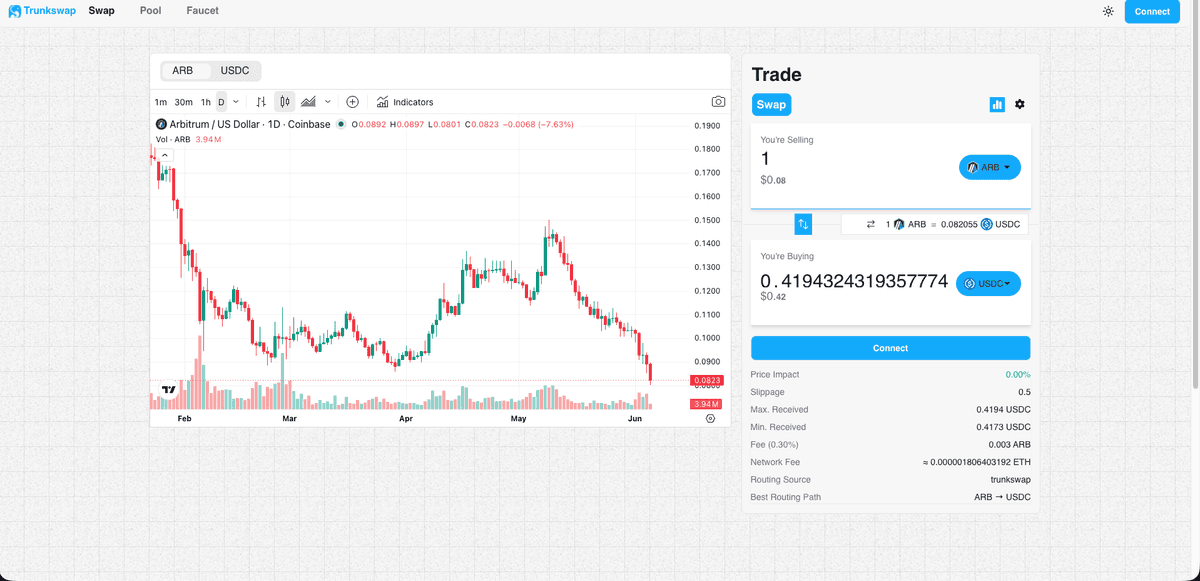Open the Faucet page
The height and width of the screenshot is (581, 1200).
pyautogui.click(x=202, y=11)
